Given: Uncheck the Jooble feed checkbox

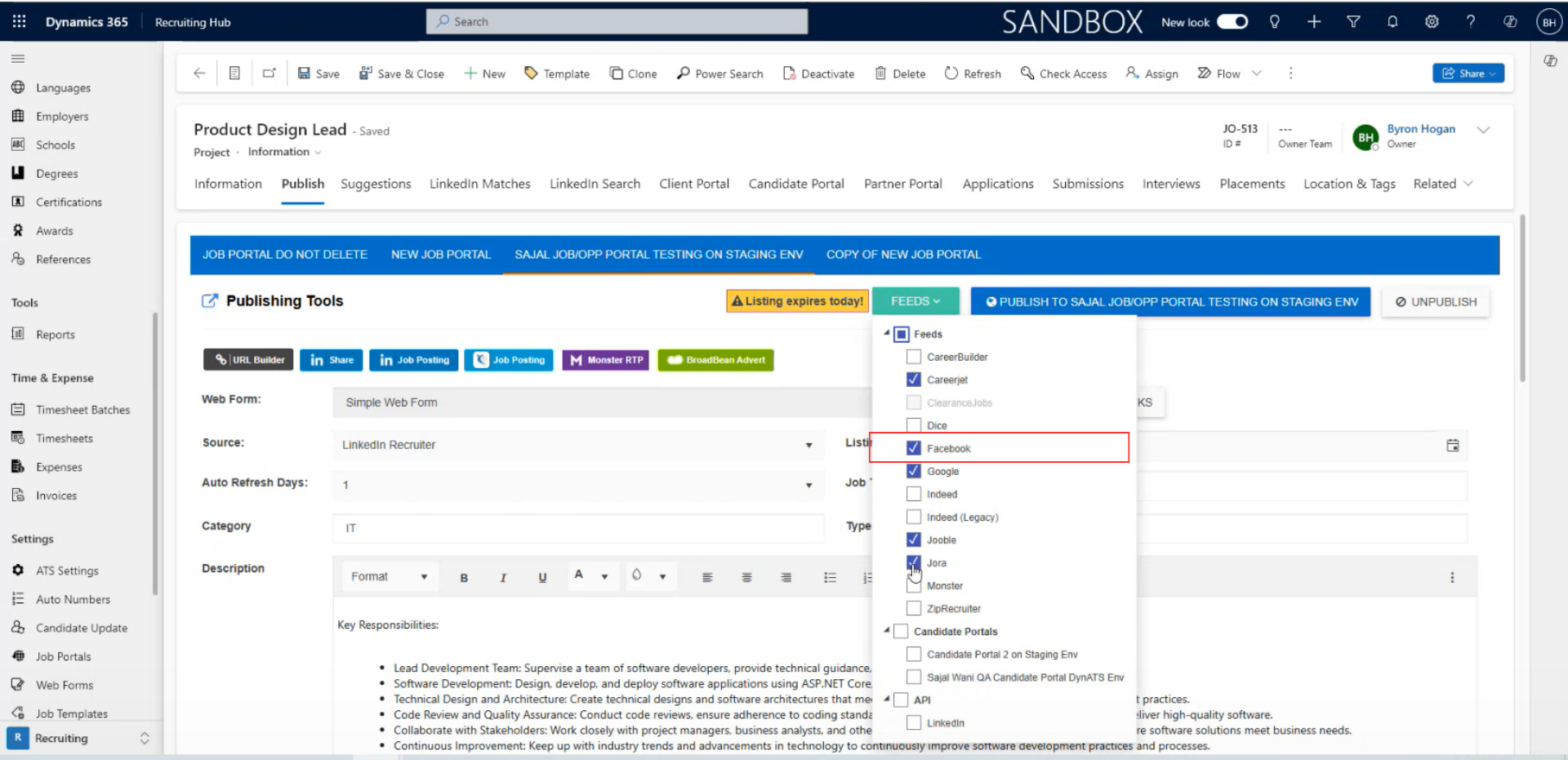Looking at the screenshot, I should [914, 540].
